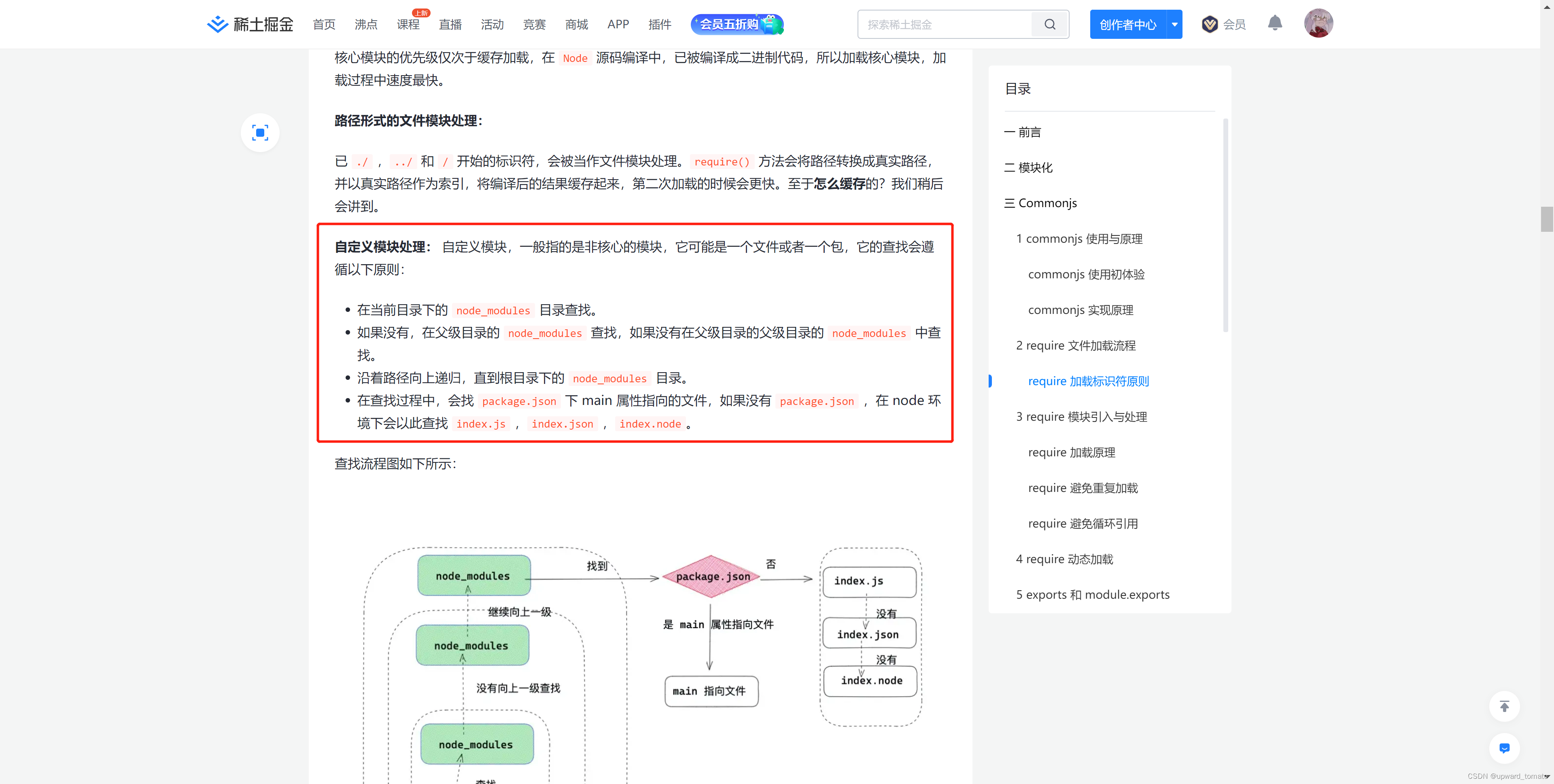The height and width of the screenshot is (784, 1554).
Task: Open the feedback chat icon
Action: (x=1504, y=748)
